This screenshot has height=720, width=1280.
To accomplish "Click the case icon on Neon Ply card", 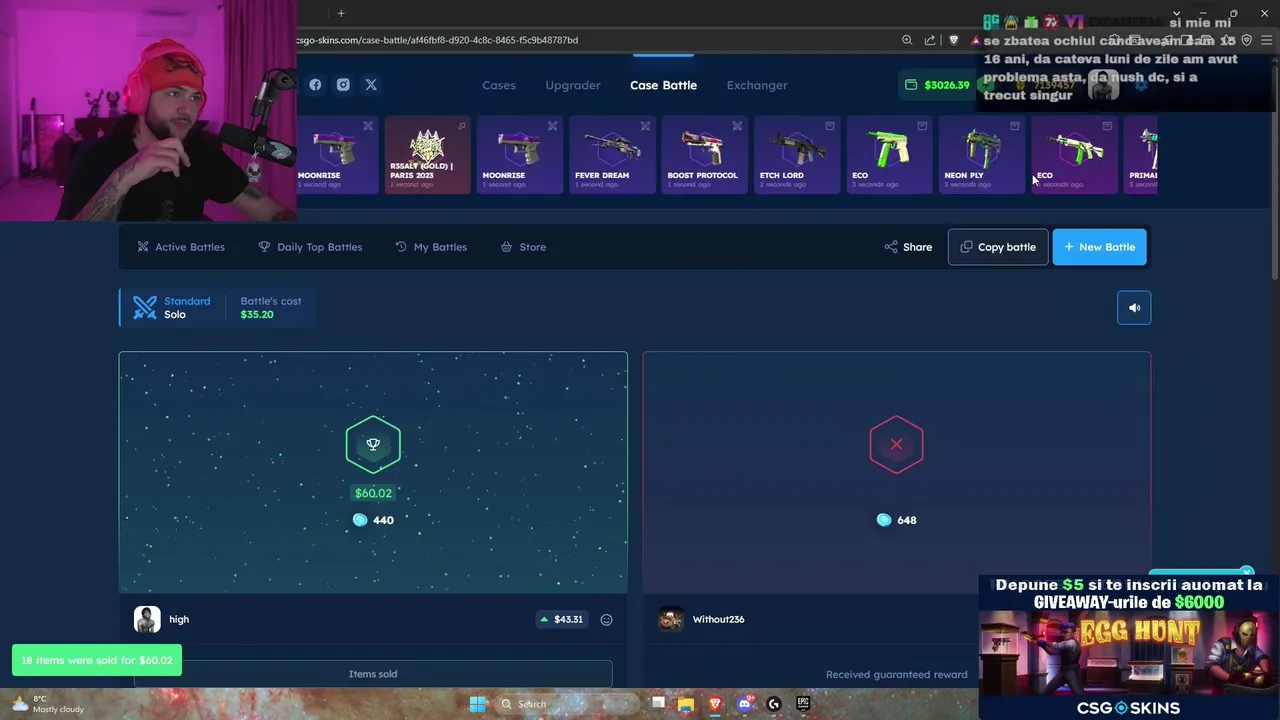I will 1014,126.
